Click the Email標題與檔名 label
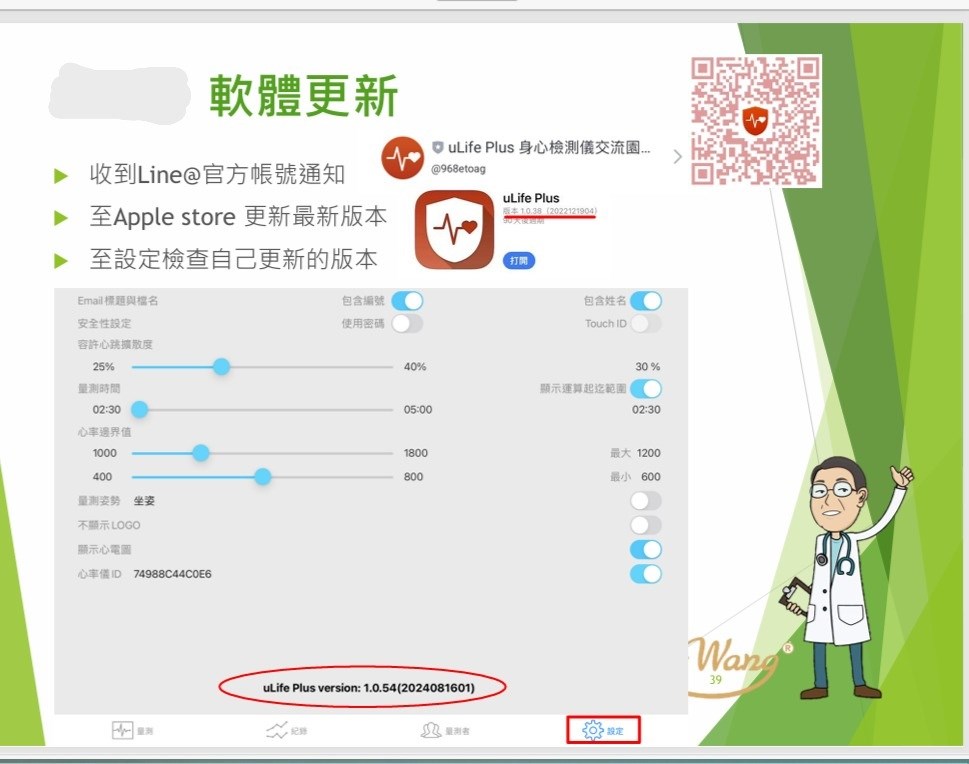Screen dimensions: 969x764 point(117,301)
